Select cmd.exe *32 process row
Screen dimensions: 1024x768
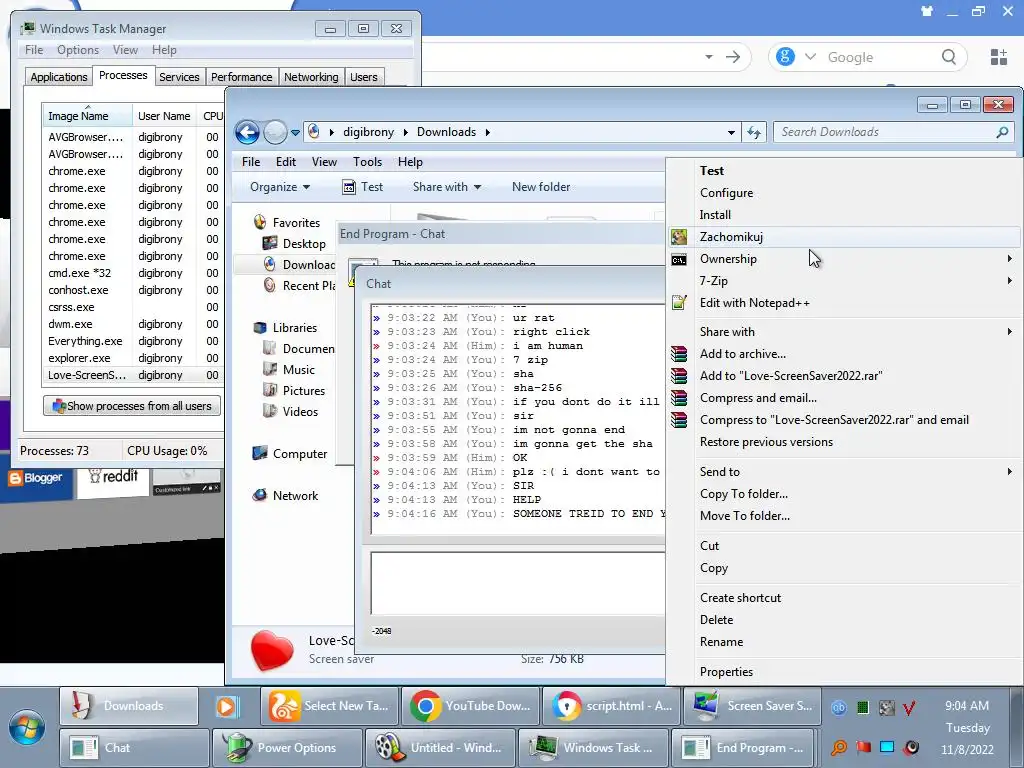133,273
